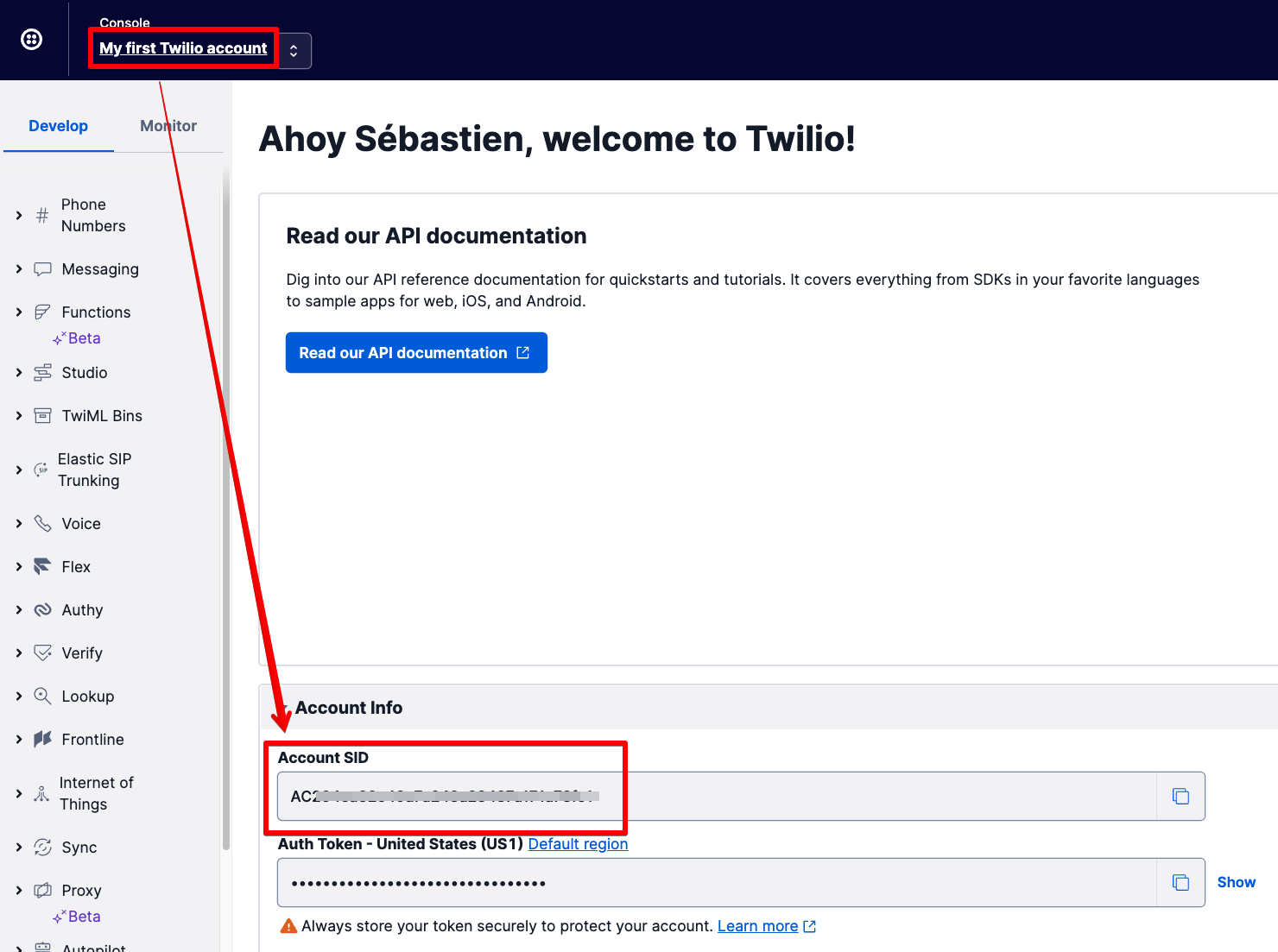Screen dimensions: 1278x952
Task: Click the Flex icon
Action: pyautogui.click(x=42, y=567)
